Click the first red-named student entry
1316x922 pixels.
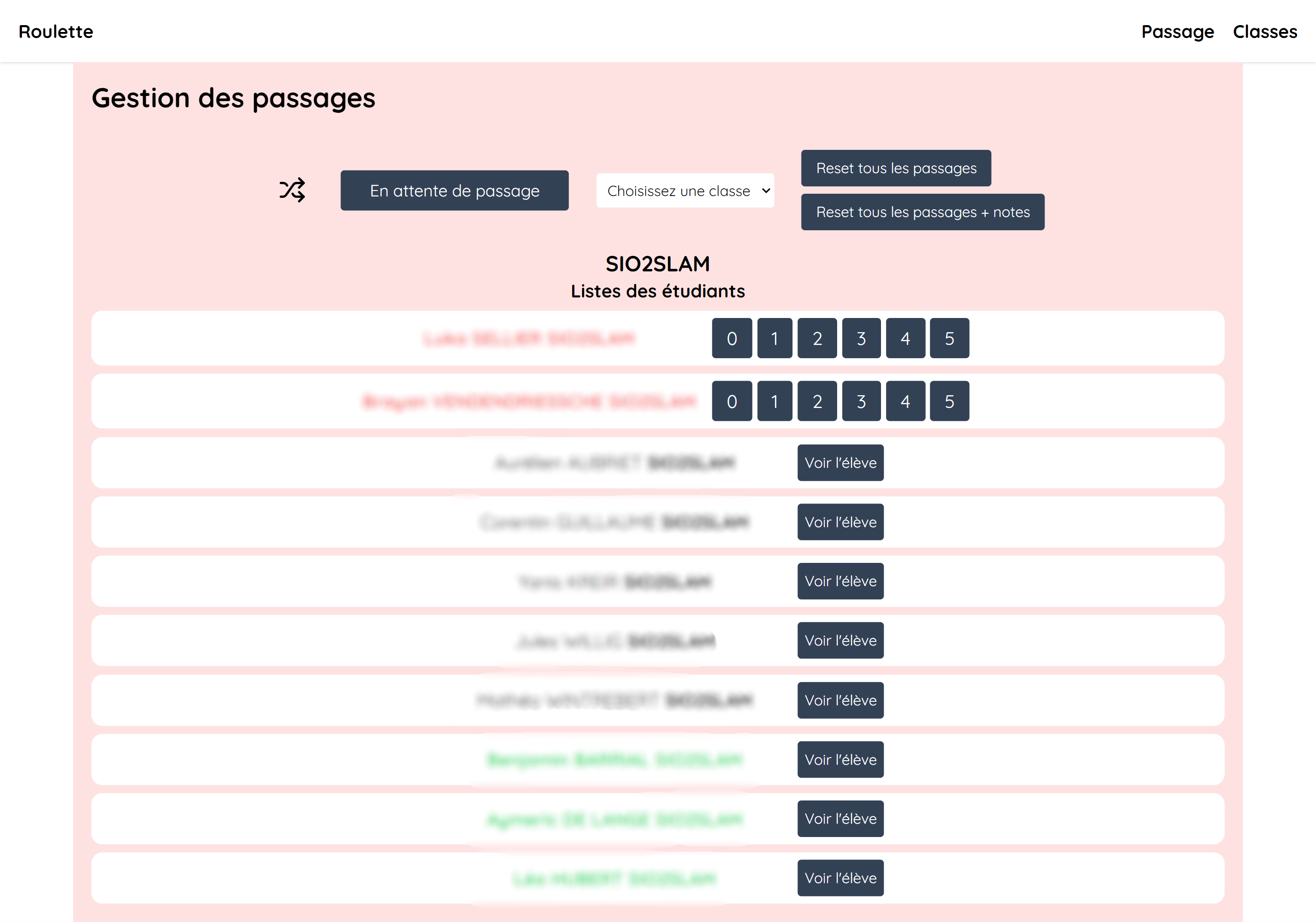[x=529, y=339]
